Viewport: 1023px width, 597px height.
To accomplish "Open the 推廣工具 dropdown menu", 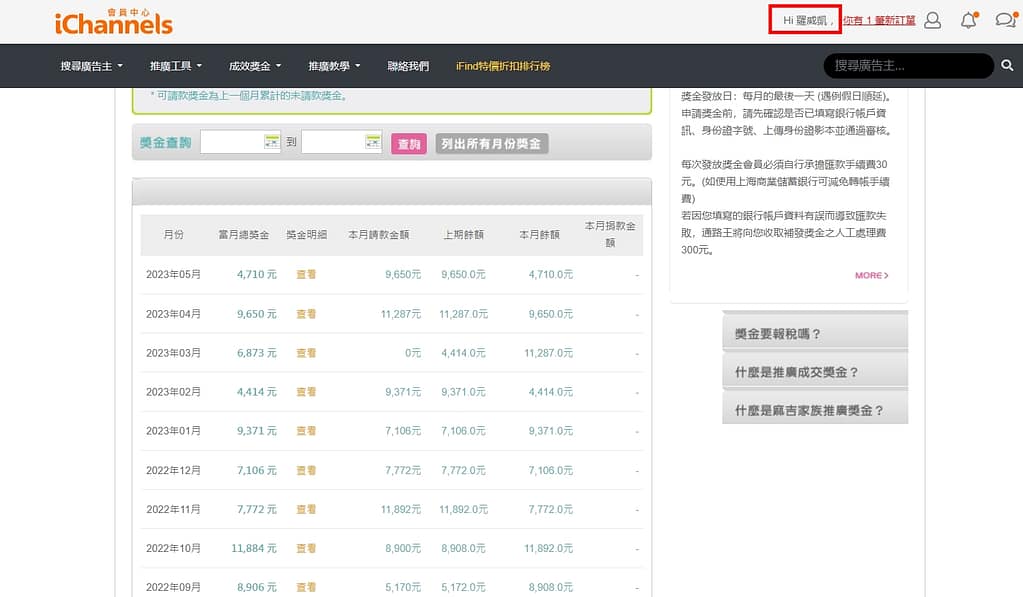I will pyautogui.click(x=172, y=65).
